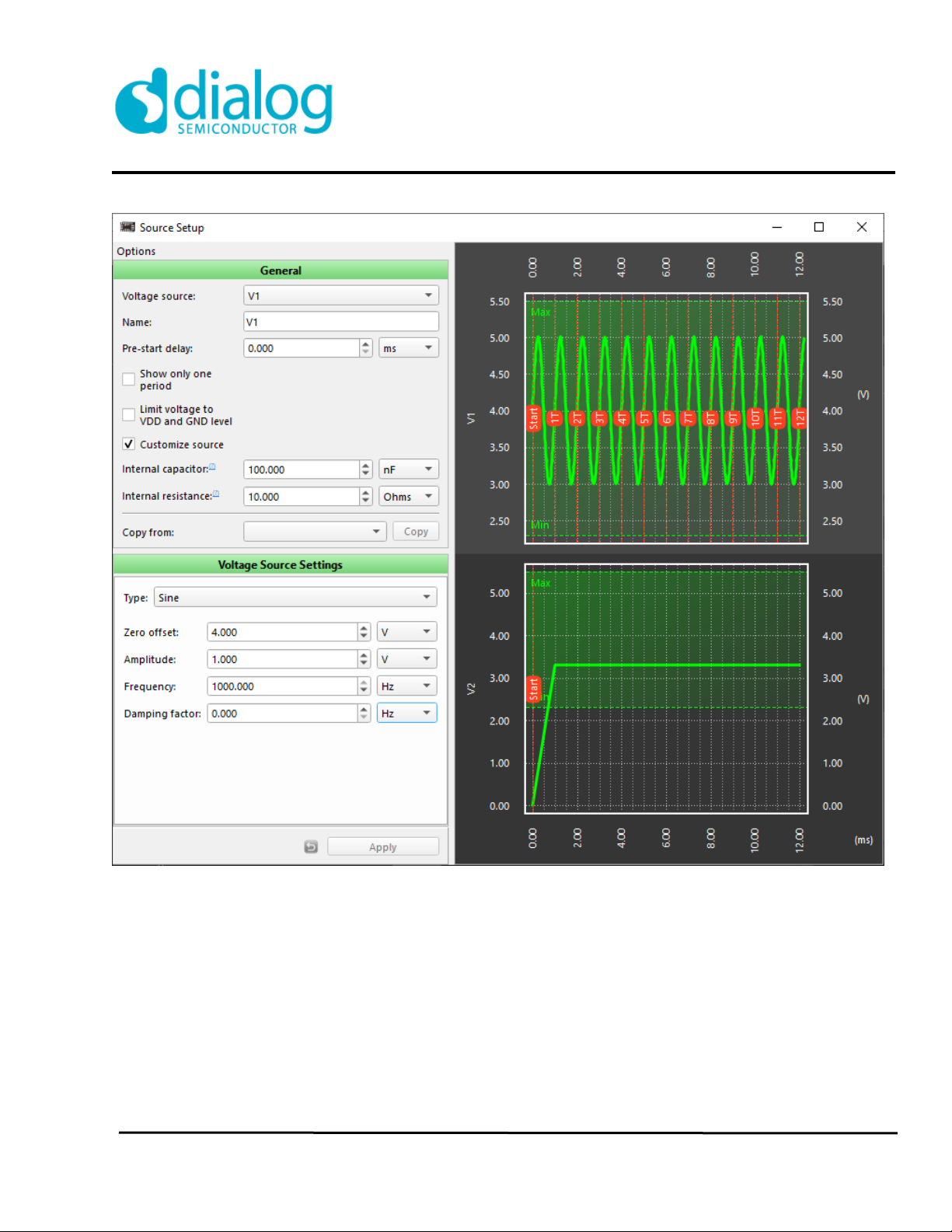Click the Dialog Semiconductor logo
Image resolution: width=952 pixels, height=1232 pixels.
tap(224, 101)
